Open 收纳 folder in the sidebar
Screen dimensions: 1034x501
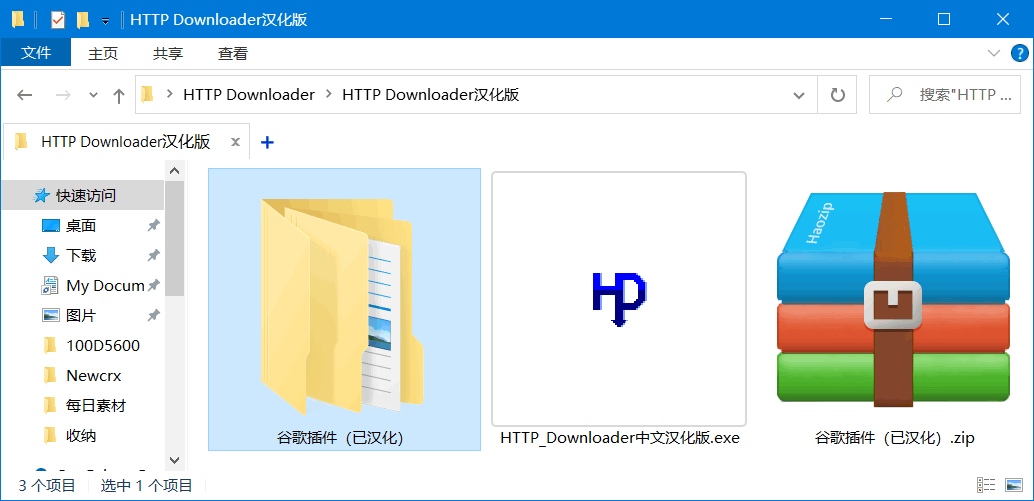coord(81,436)
